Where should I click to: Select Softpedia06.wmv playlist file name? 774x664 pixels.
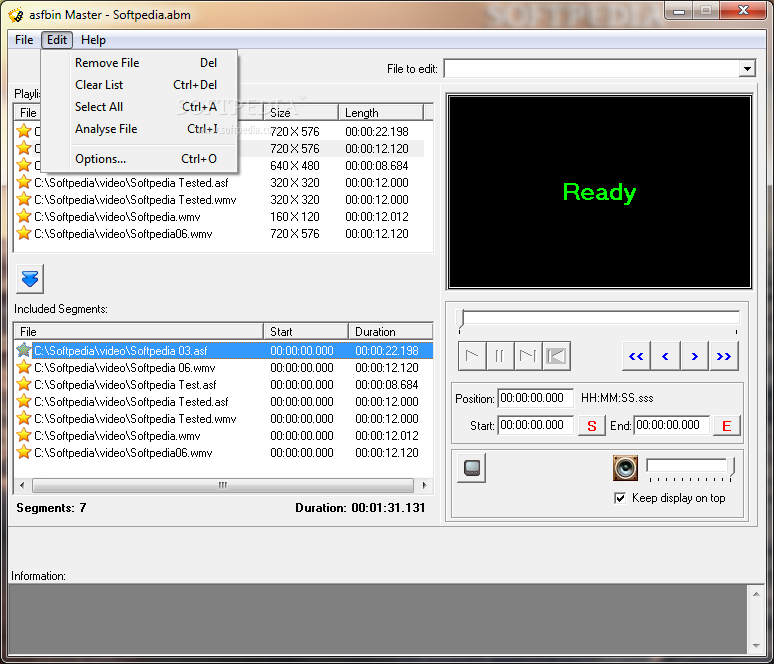tap(123, 234)
